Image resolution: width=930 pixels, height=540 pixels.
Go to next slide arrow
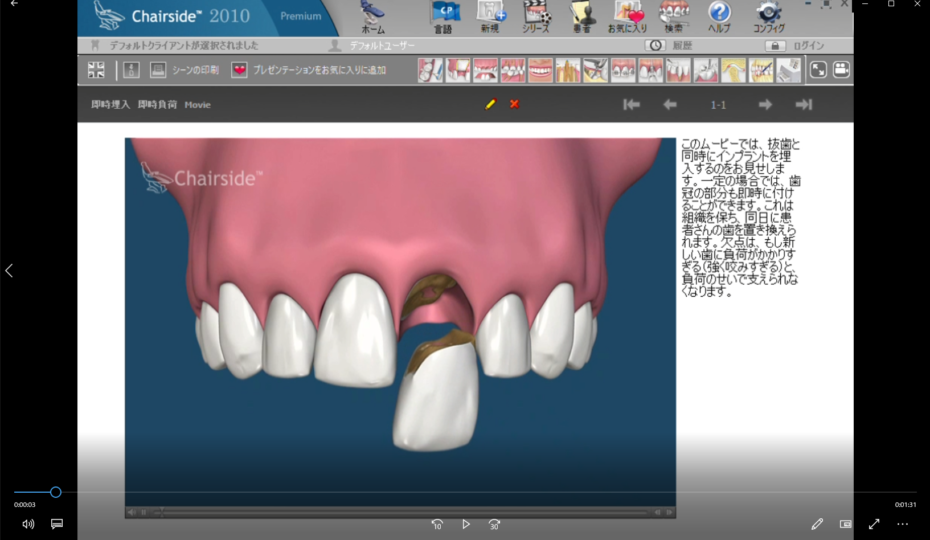[x=765, y=104]
